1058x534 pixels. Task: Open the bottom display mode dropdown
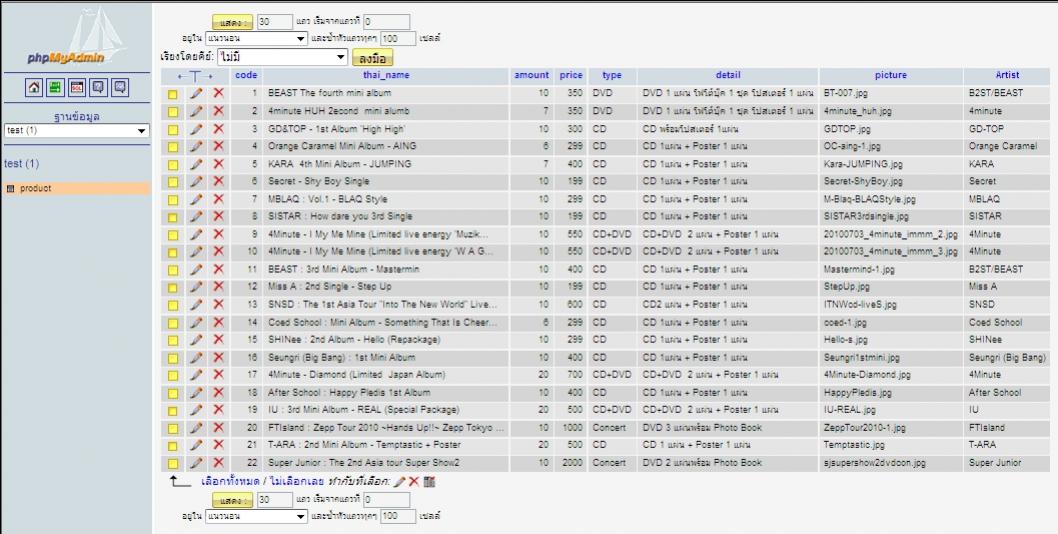(256, 516)
